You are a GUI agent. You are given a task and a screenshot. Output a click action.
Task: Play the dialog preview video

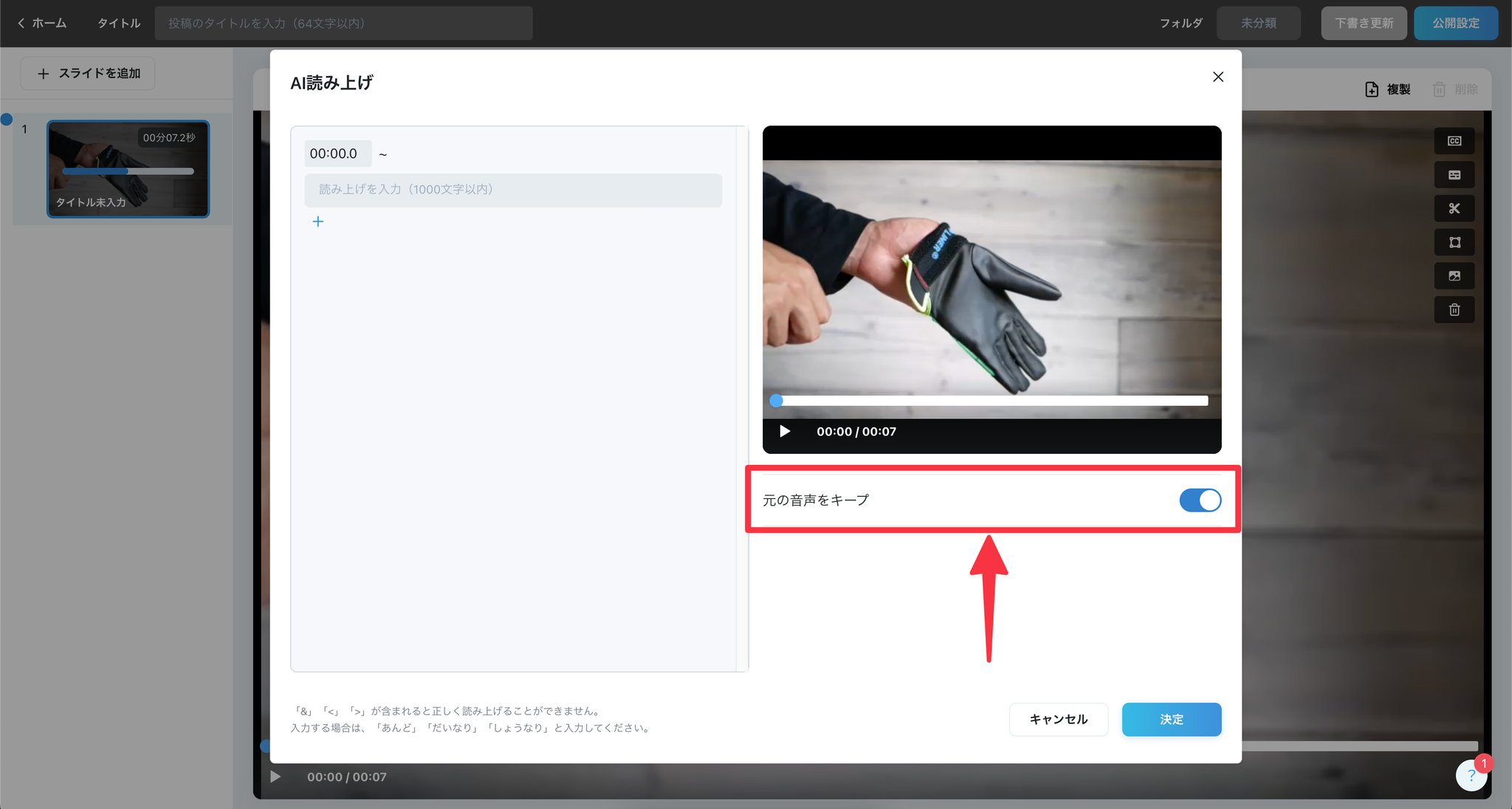(785, 431)
